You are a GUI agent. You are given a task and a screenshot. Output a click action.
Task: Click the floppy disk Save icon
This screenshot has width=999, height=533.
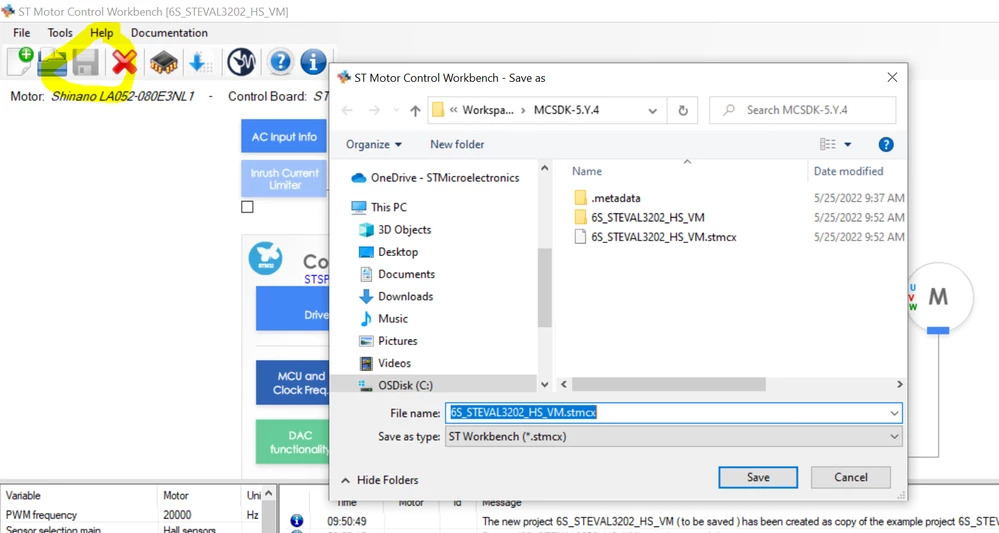[85, 62]
